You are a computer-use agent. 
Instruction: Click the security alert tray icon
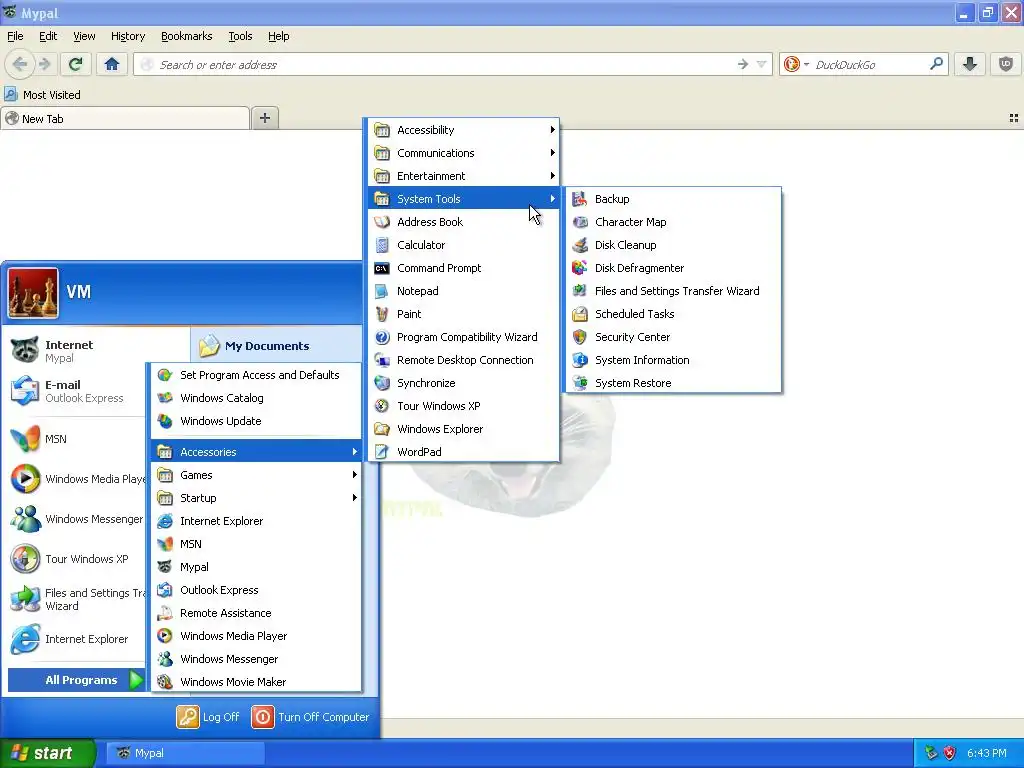949,753
